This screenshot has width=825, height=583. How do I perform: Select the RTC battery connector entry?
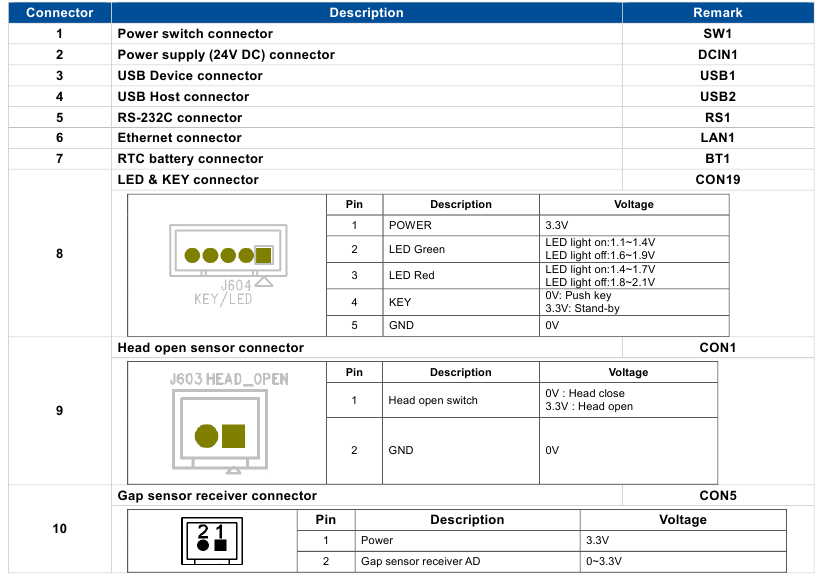[187, 158]
